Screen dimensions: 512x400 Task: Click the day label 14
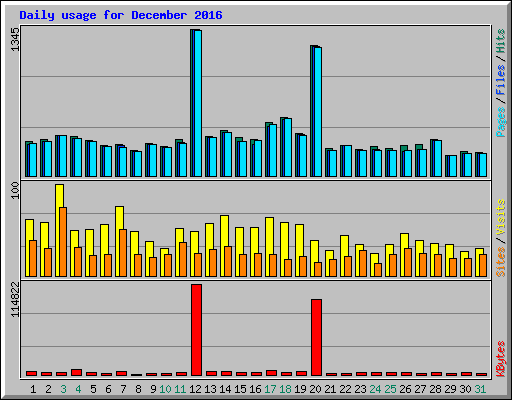pyautogui.click(x=225, y=389)
